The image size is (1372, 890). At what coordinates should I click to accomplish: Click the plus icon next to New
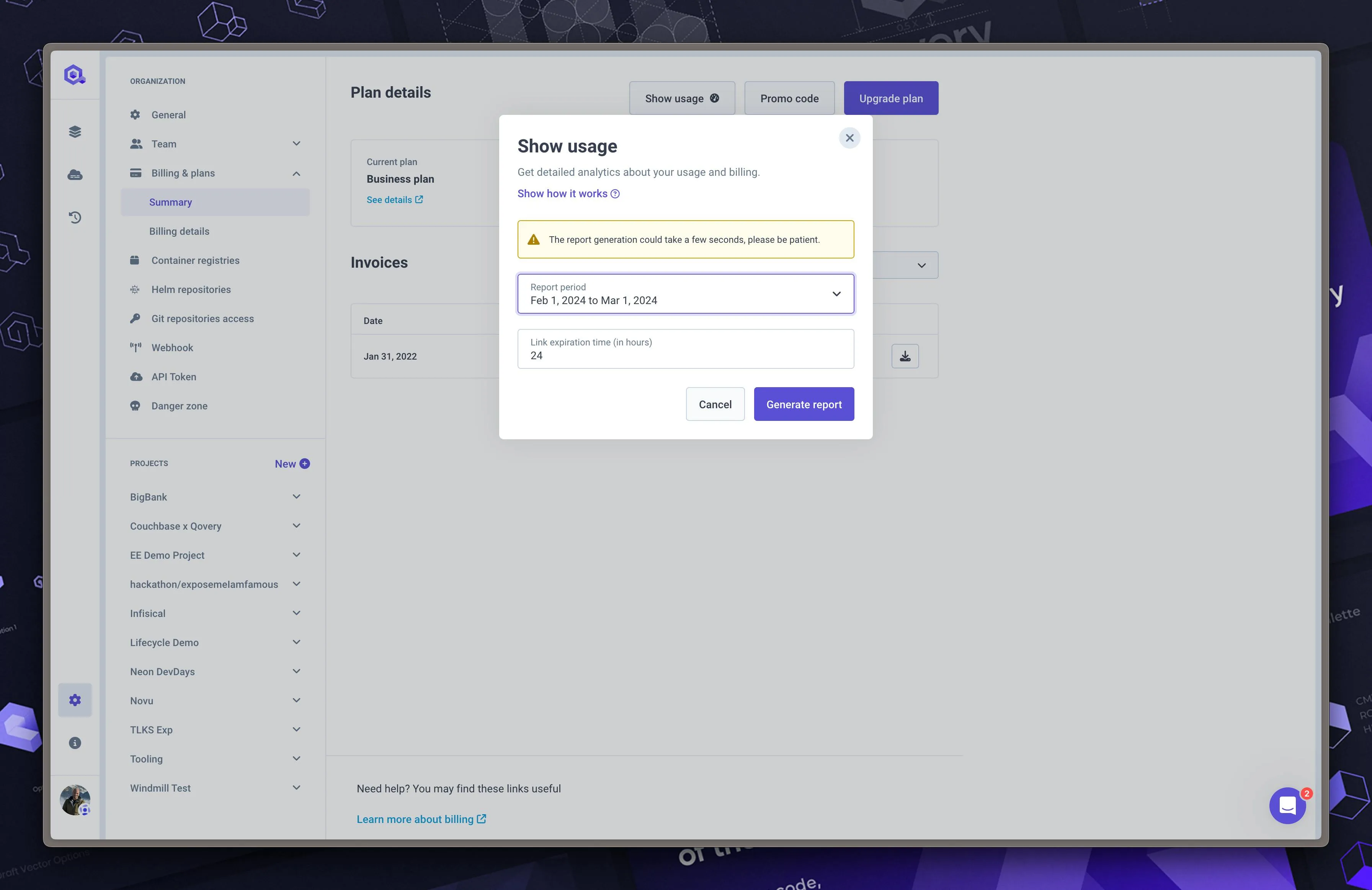tap(305, 464)
